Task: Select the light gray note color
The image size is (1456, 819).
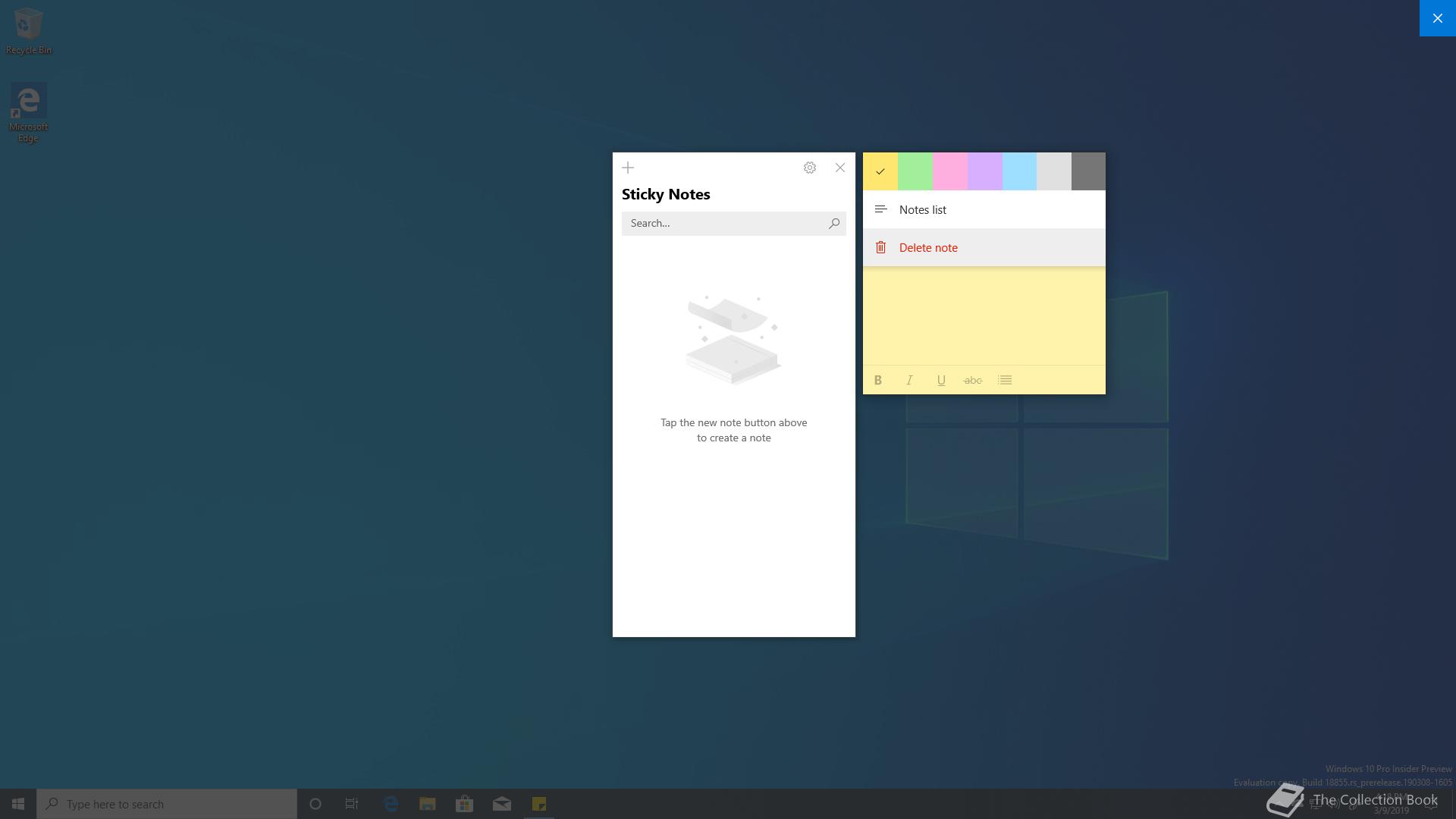Action: tap(1054, 171)
